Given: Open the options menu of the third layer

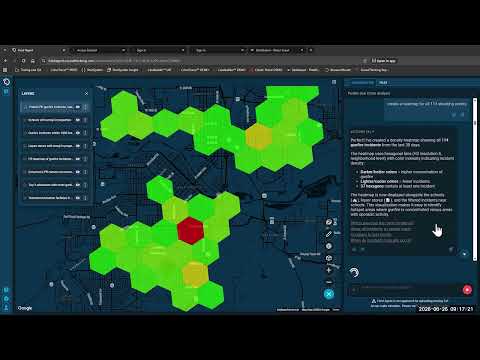Looking at the screenshot, I should pos(85,133).
